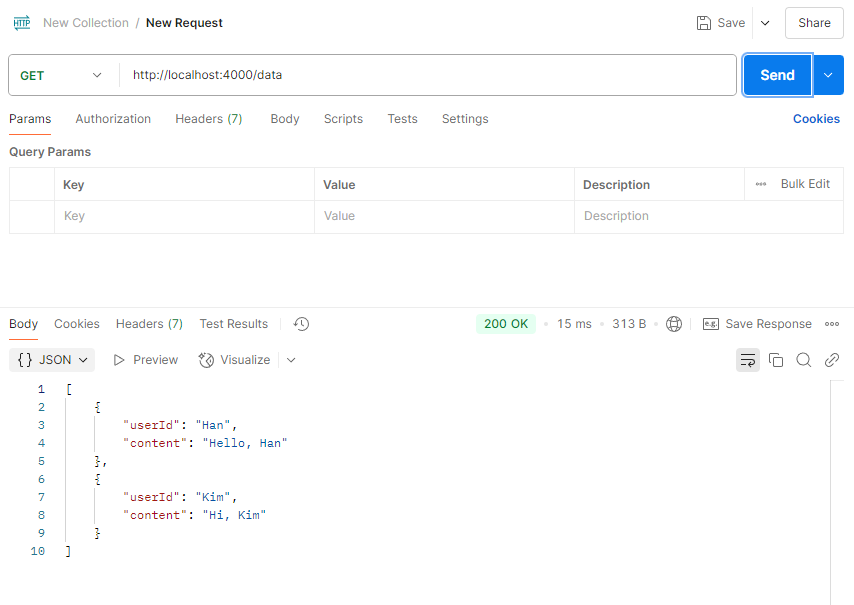Click the 313 B response size
This screenshot has width=854, height=605.
629,324
